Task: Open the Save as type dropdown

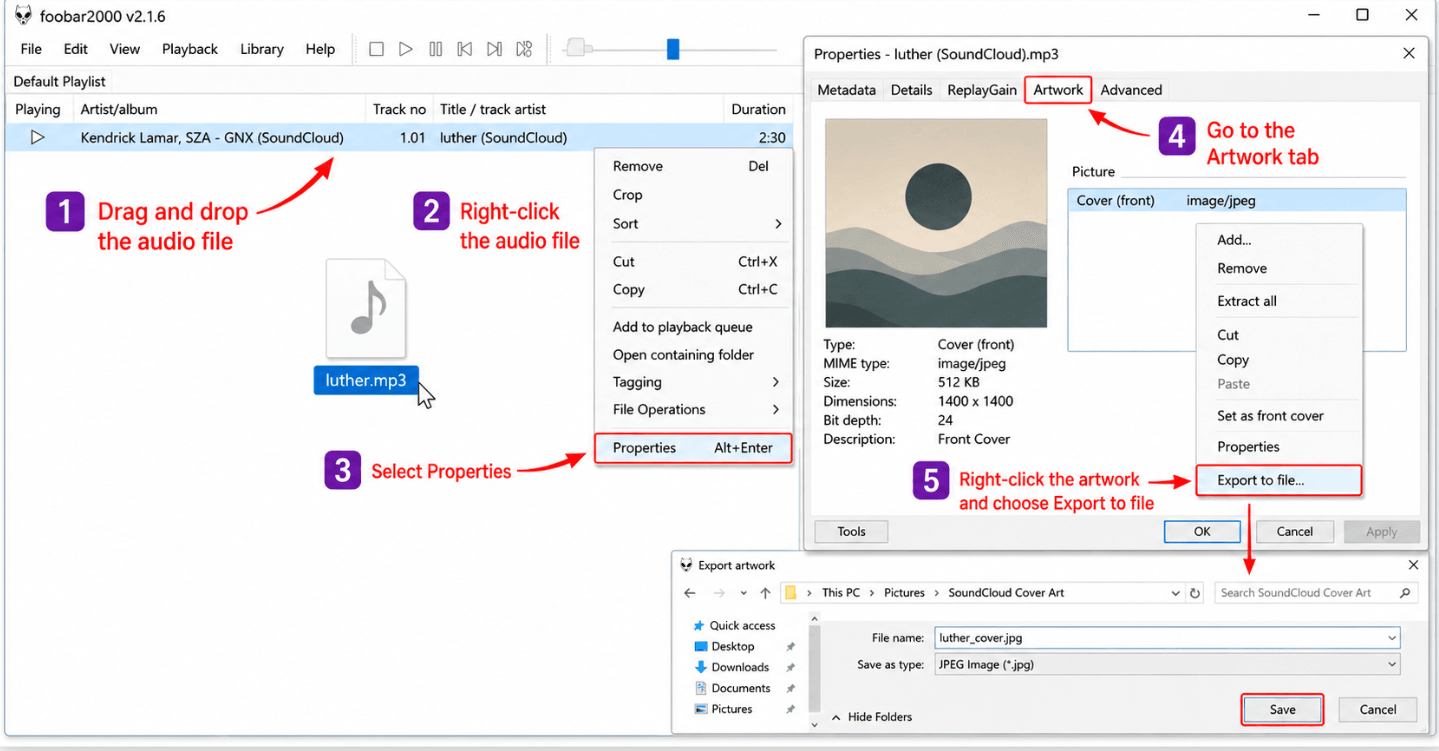Action: [1392, 664]
